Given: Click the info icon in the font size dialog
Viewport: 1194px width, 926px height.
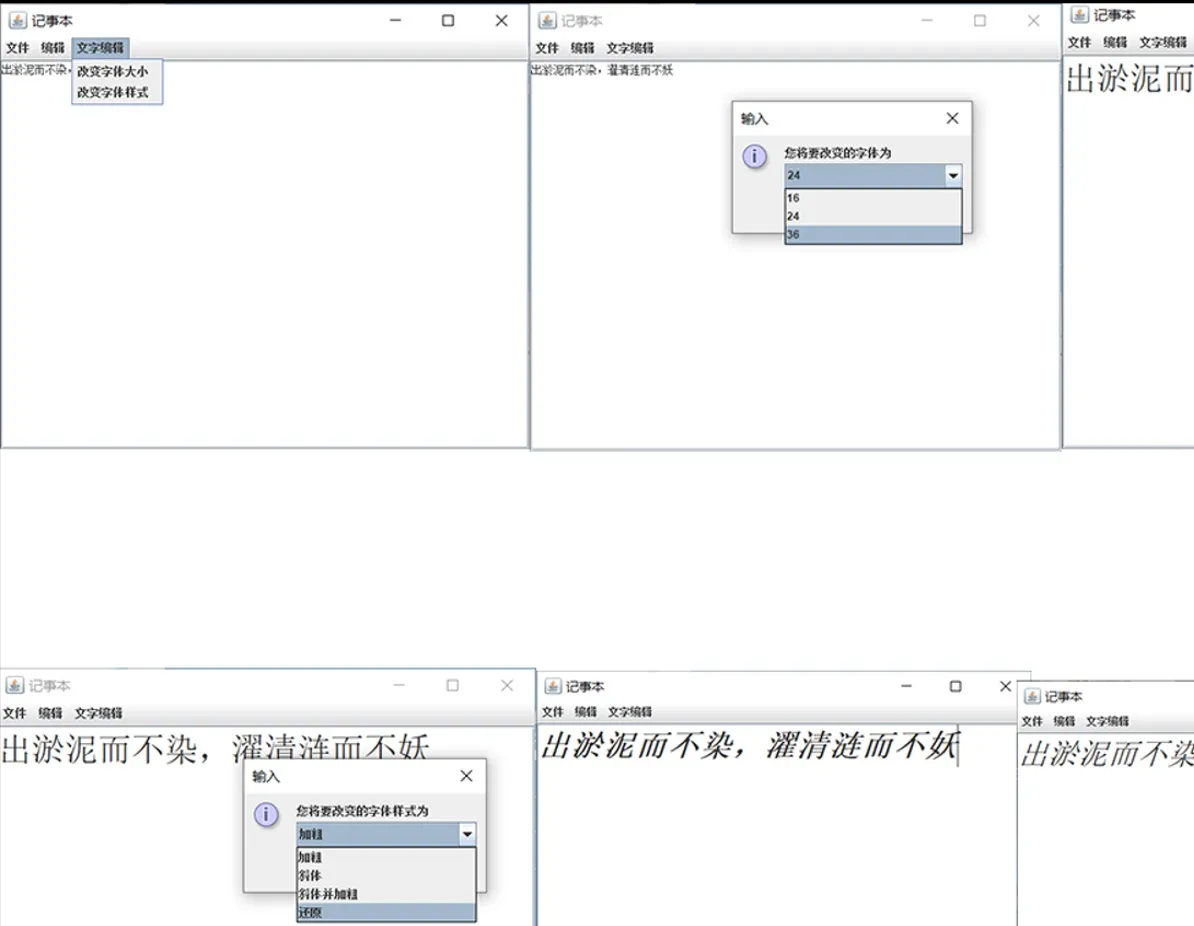Looking at the screenshot, I should tap(755, 156).
